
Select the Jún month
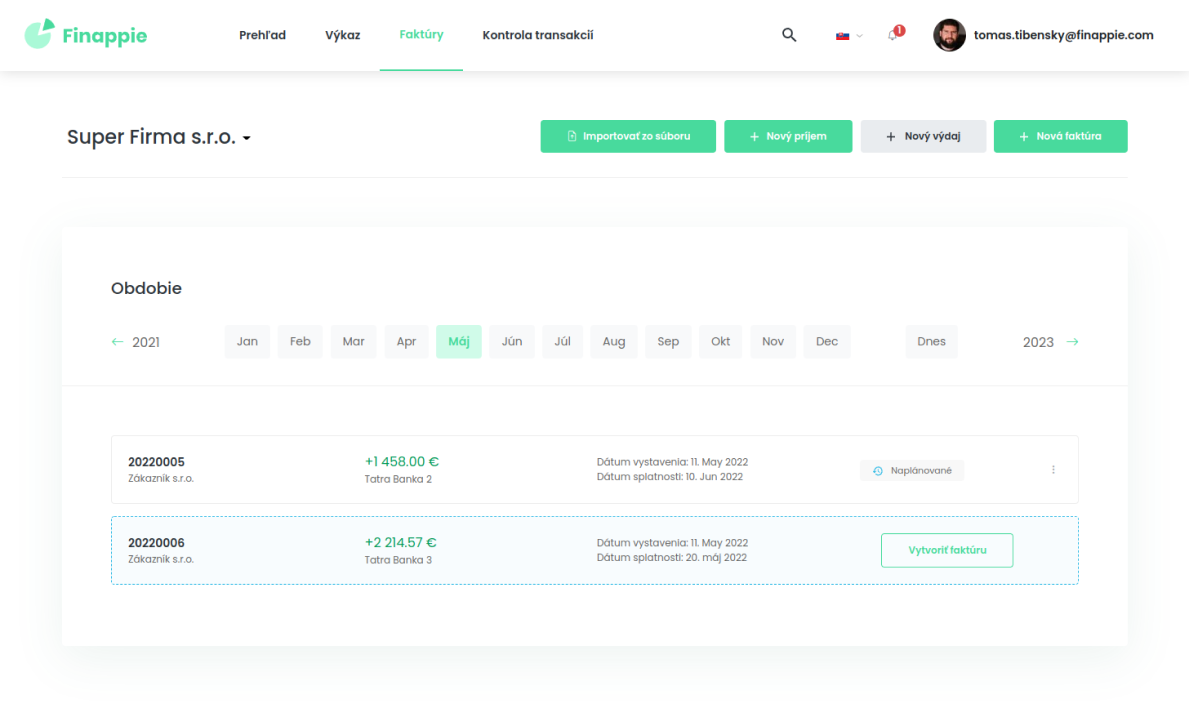pos(512,342)
